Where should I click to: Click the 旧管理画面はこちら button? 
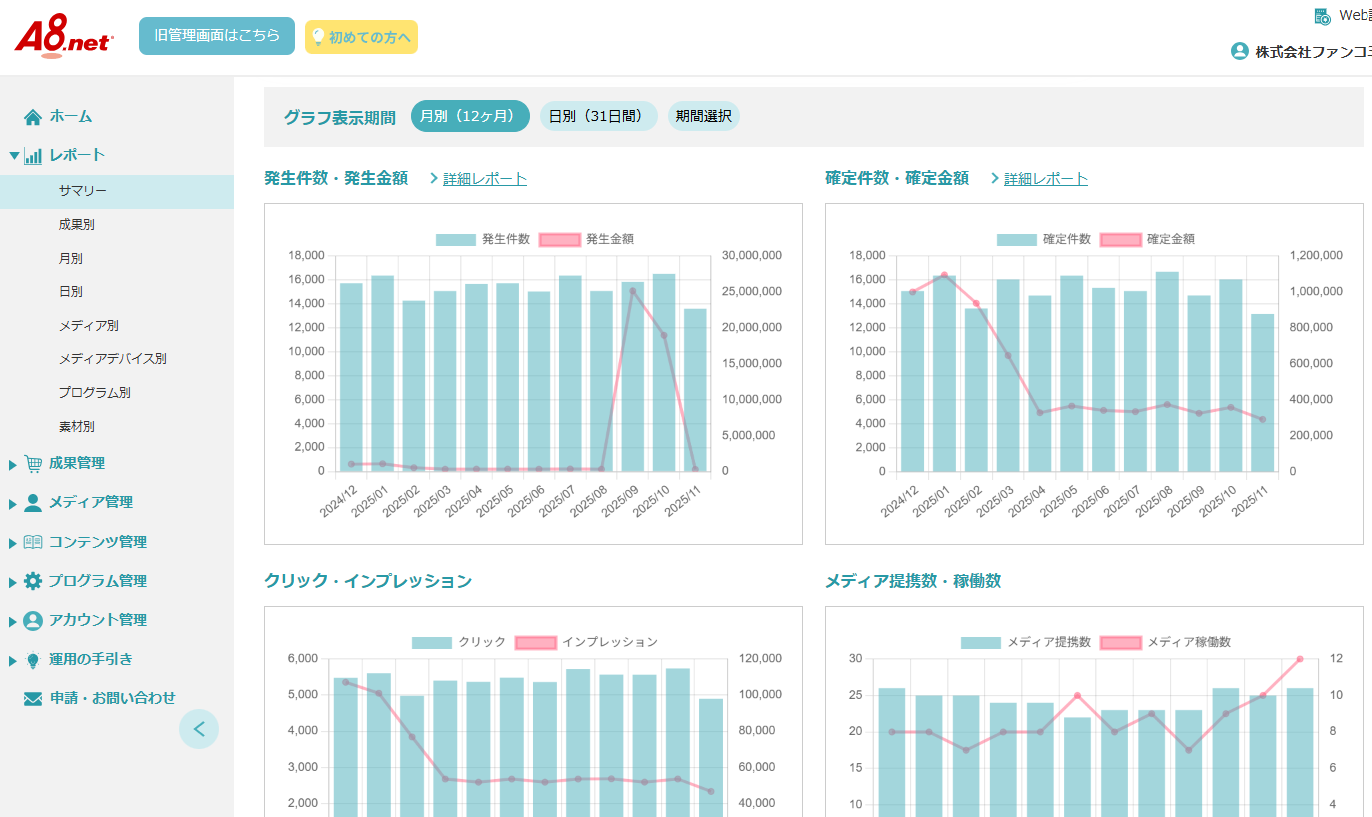coord(217,36)
